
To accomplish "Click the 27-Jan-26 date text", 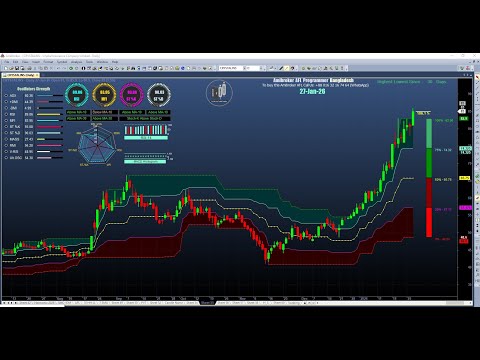I will tap(312, 91).
